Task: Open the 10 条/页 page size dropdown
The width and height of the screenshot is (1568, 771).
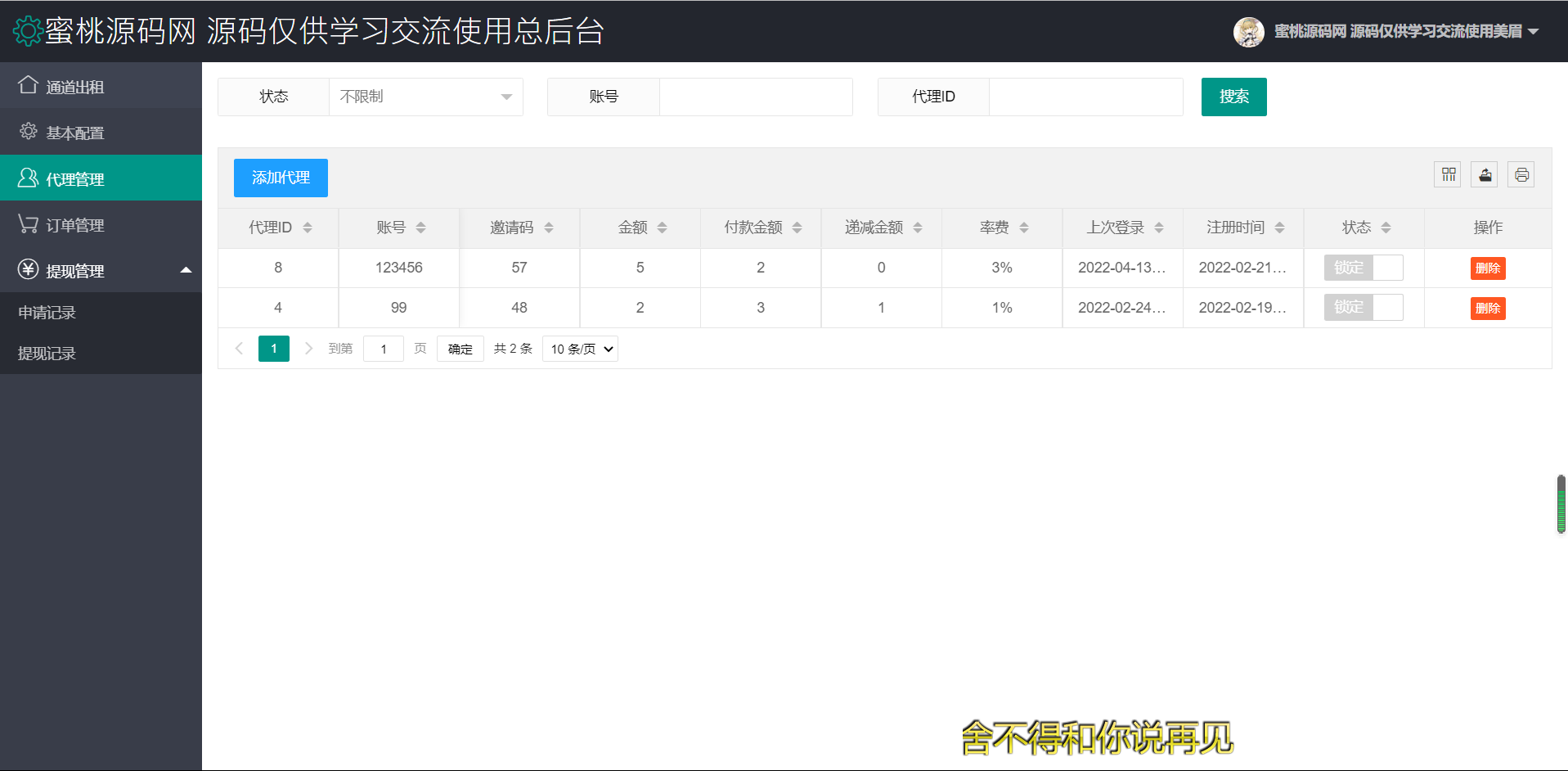Action: pos(580,349)
